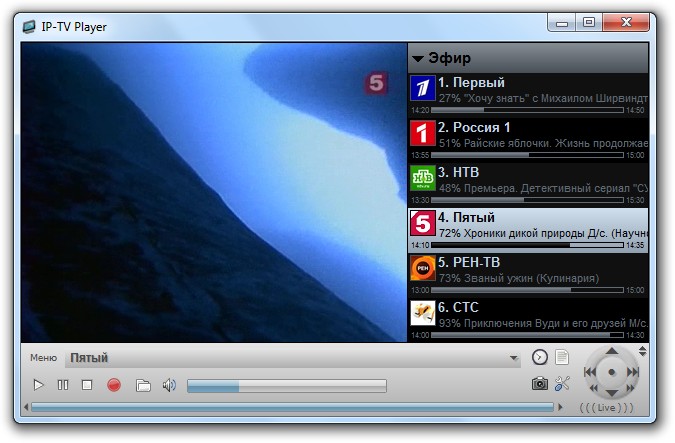Click the Первый channel logo
The height and width of the screenshot is (443, 675).
click(423, 88)
